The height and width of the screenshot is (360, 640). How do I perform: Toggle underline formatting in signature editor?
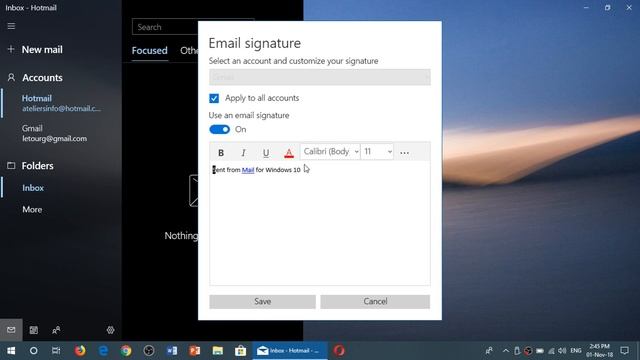pos(266,153)
